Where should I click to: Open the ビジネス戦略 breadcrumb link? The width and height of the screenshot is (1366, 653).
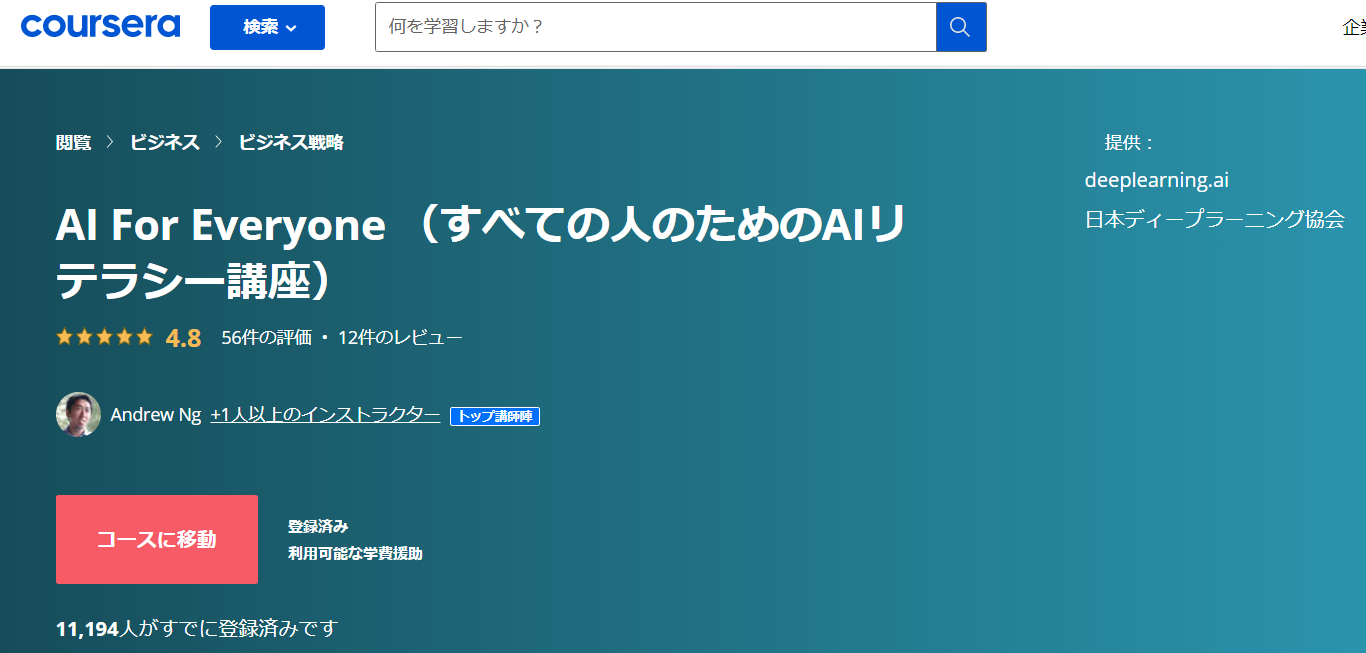point(291,142)
